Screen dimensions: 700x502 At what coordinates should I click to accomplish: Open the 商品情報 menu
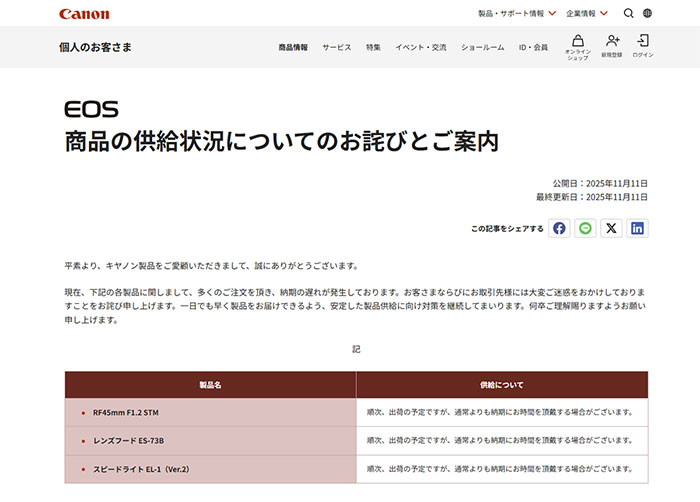click(x=293, y=47)
